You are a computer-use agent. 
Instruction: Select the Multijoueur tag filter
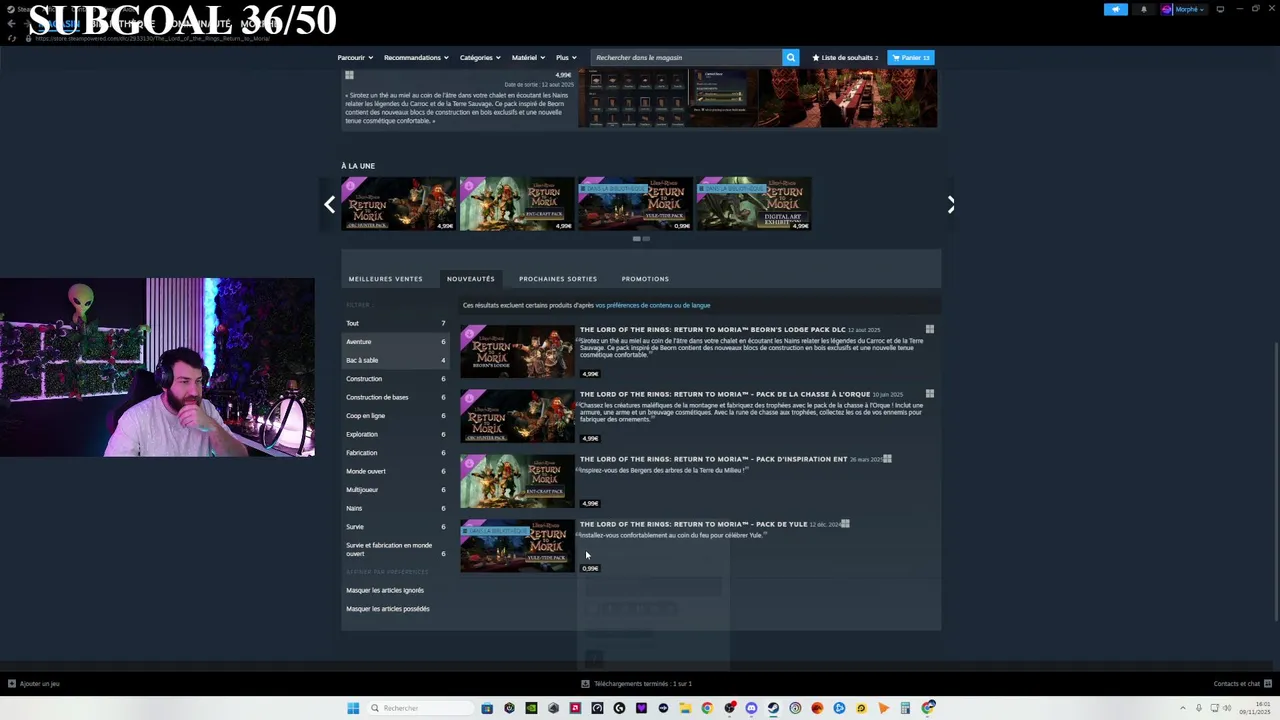click(396, 490)
